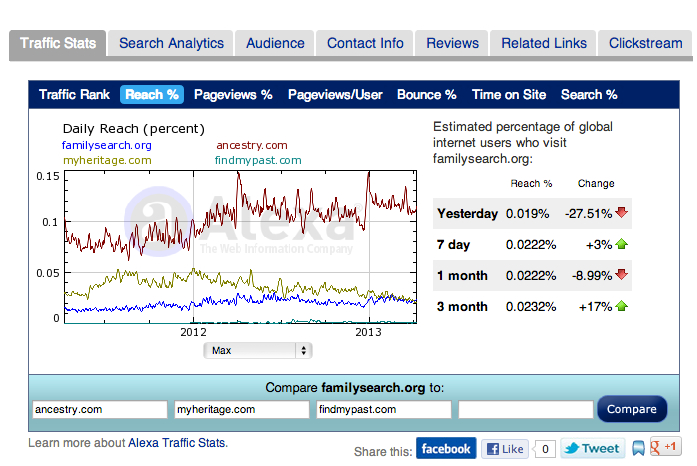Screen dimensions: 697x466
Task: Click the 7 day green up arrow icon
Action: coord(621,244)
